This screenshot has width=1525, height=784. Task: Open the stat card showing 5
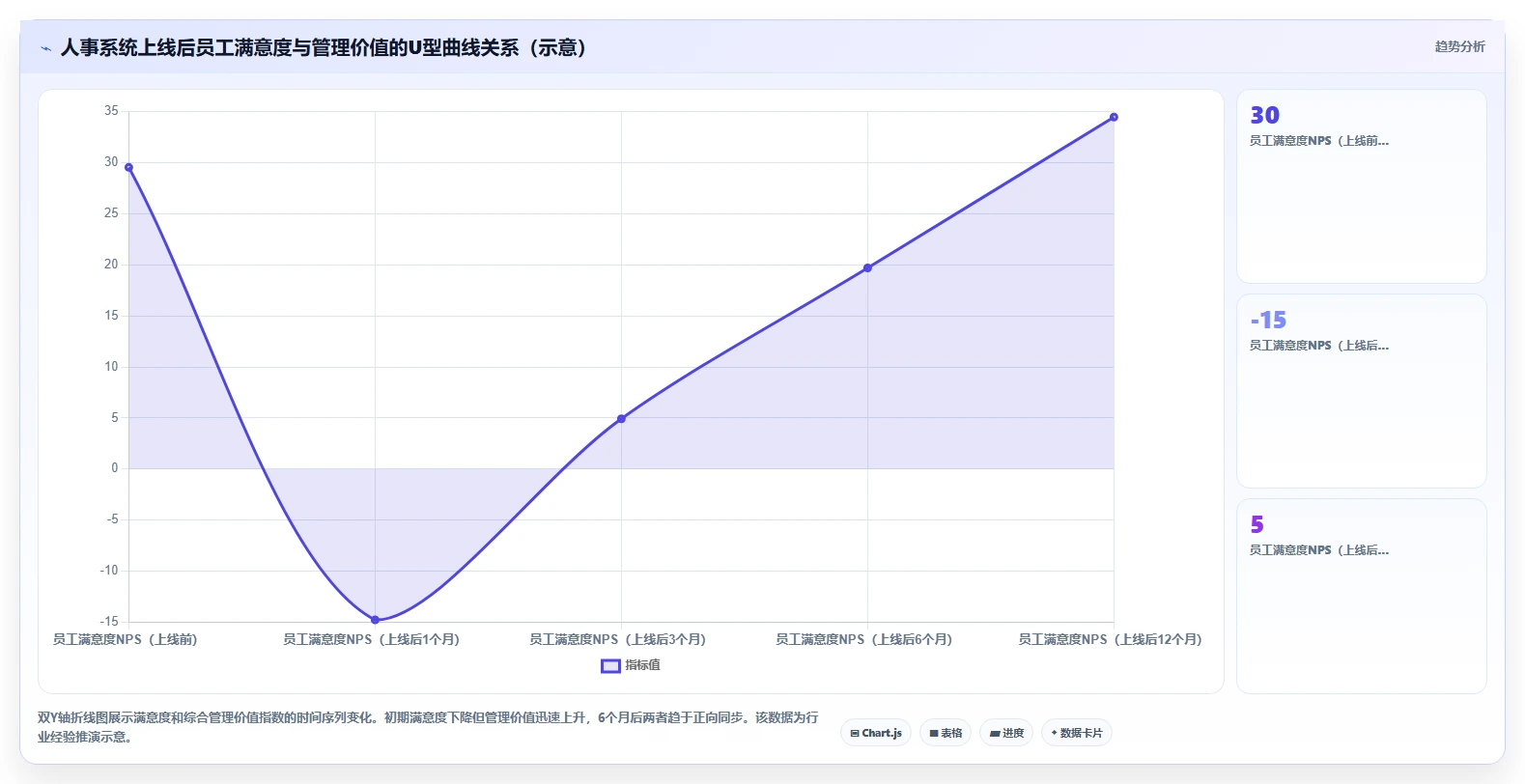(1362, 596)
